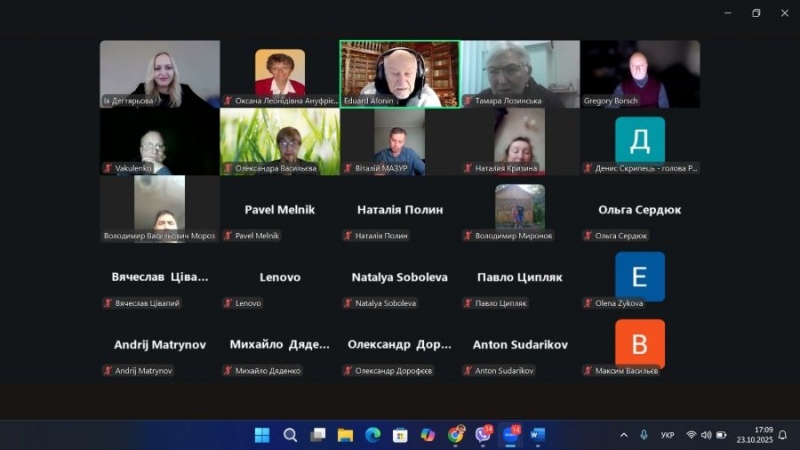Open Microsoft Word from the taskbar
The width and height of the screenshot is (800, 450).
coord(538,435)
